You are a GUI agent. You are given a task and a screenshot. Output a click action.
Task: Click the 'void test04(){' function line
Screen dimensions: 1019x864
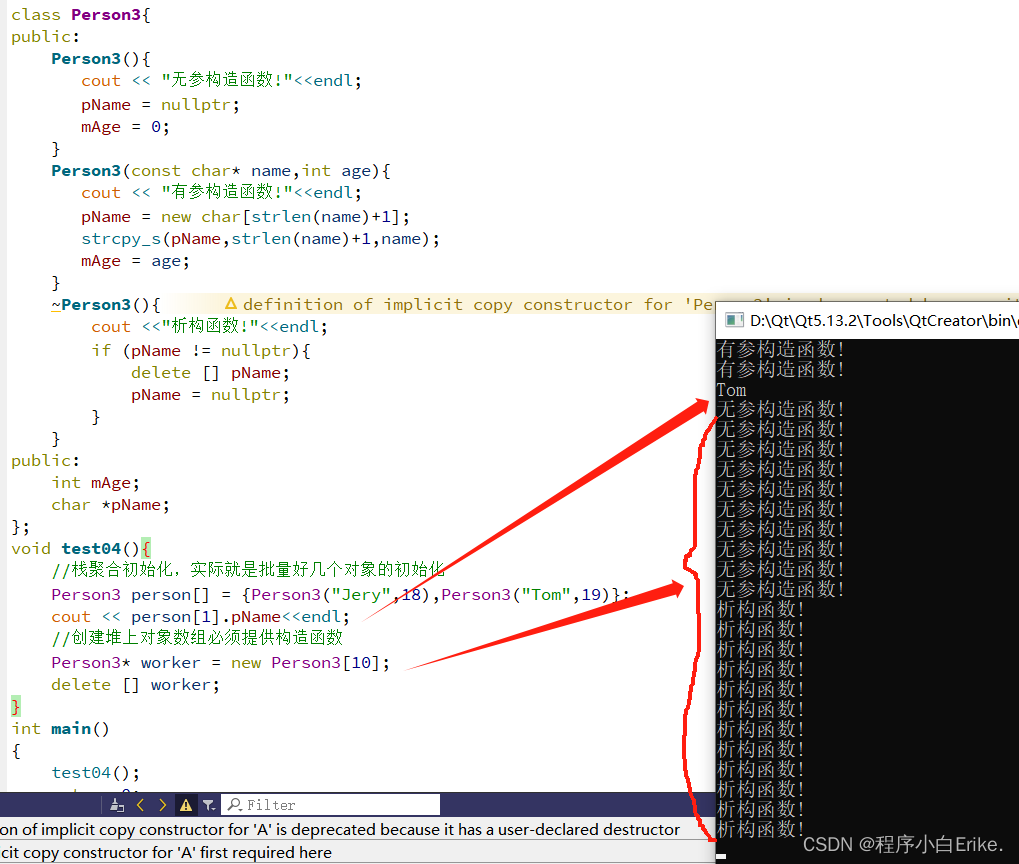pyautogui.click(x=81, y=548)
